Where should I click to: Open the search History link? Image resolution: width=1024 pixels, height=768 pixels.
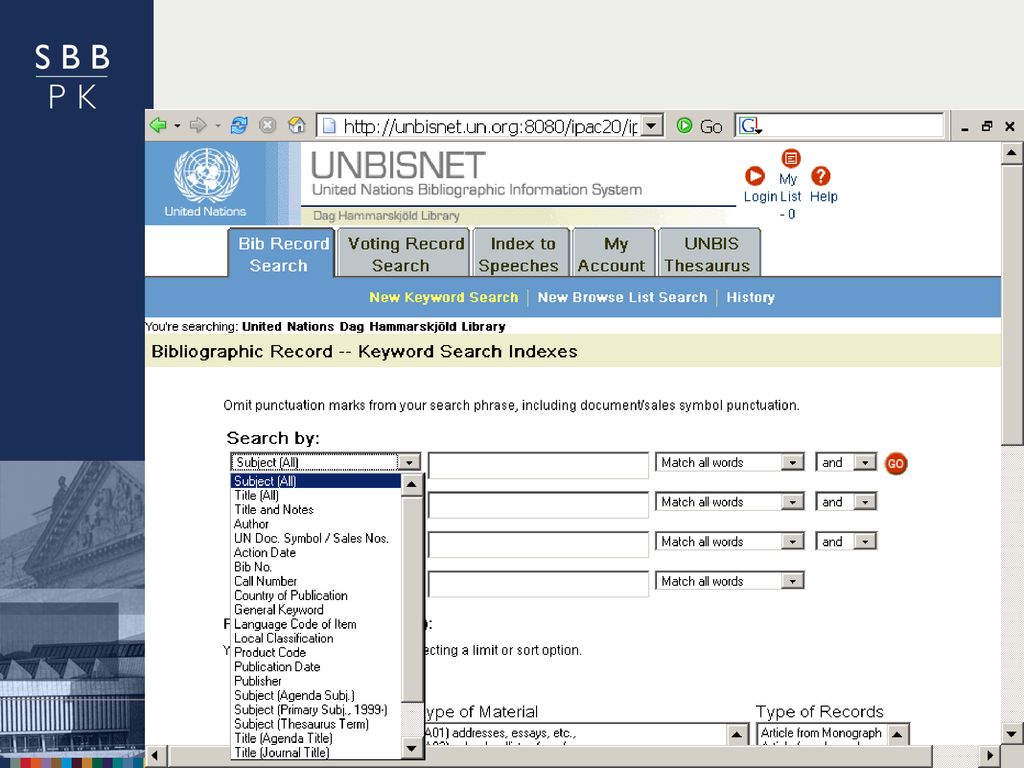[750, 297]
